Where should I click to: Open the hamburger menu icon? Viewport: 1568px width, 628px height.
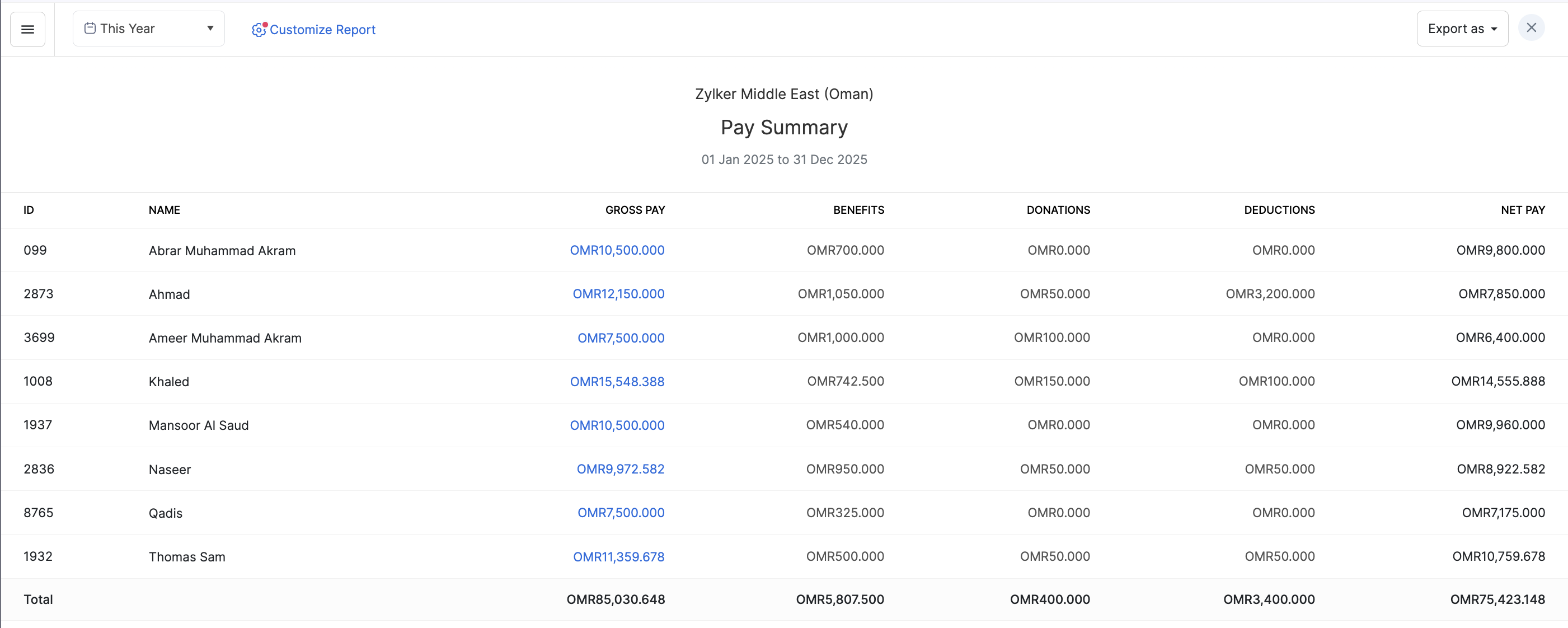[27, 29]
